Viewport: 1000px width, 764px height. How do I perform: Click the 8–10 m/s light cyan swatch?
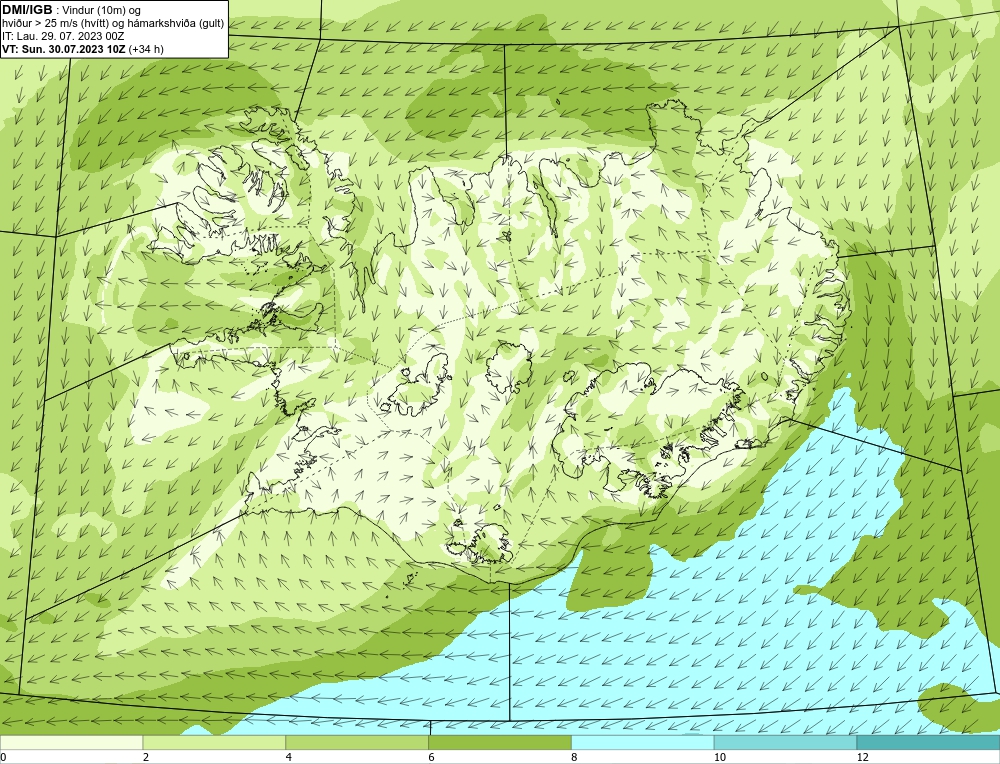click(643, 742)
